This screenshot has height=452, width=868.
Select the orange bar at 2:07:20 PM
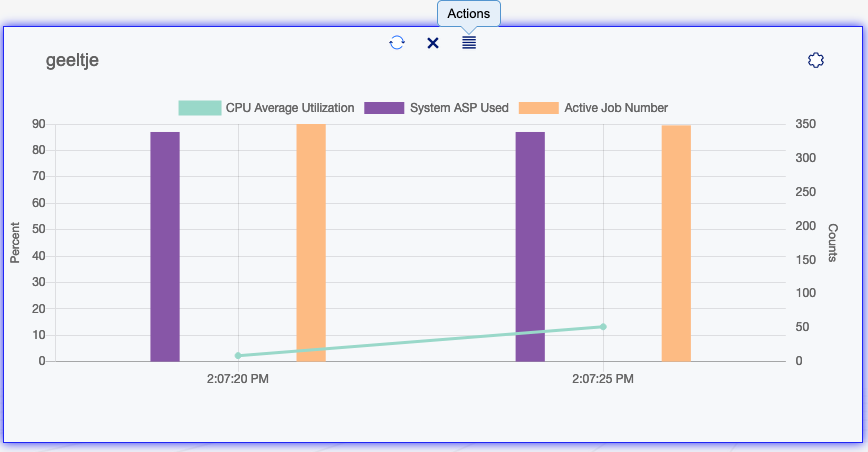coord(311,242)
